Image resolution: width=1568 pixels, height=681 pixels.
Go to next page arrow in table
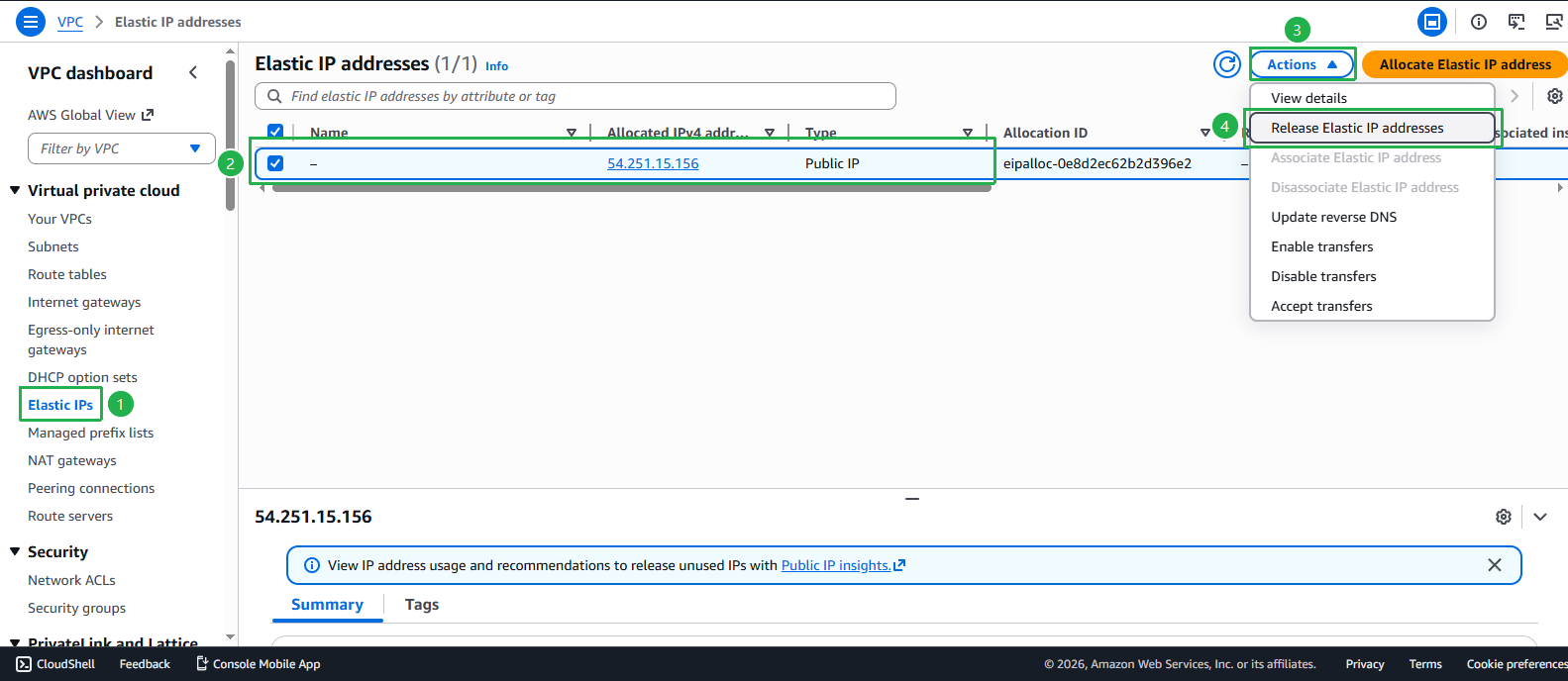click(1515, 96)
